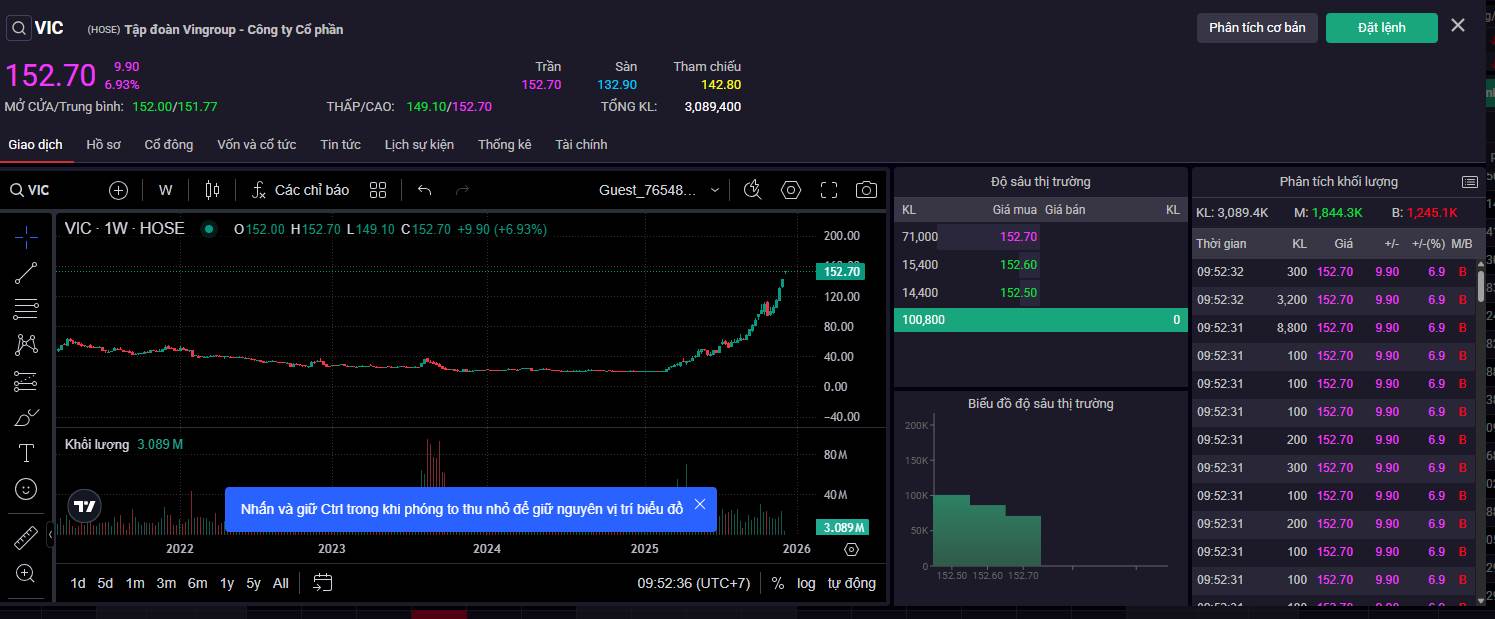Redo the last chart action
This screenshot has height=619, width=1495.
(x=462, y=190)
